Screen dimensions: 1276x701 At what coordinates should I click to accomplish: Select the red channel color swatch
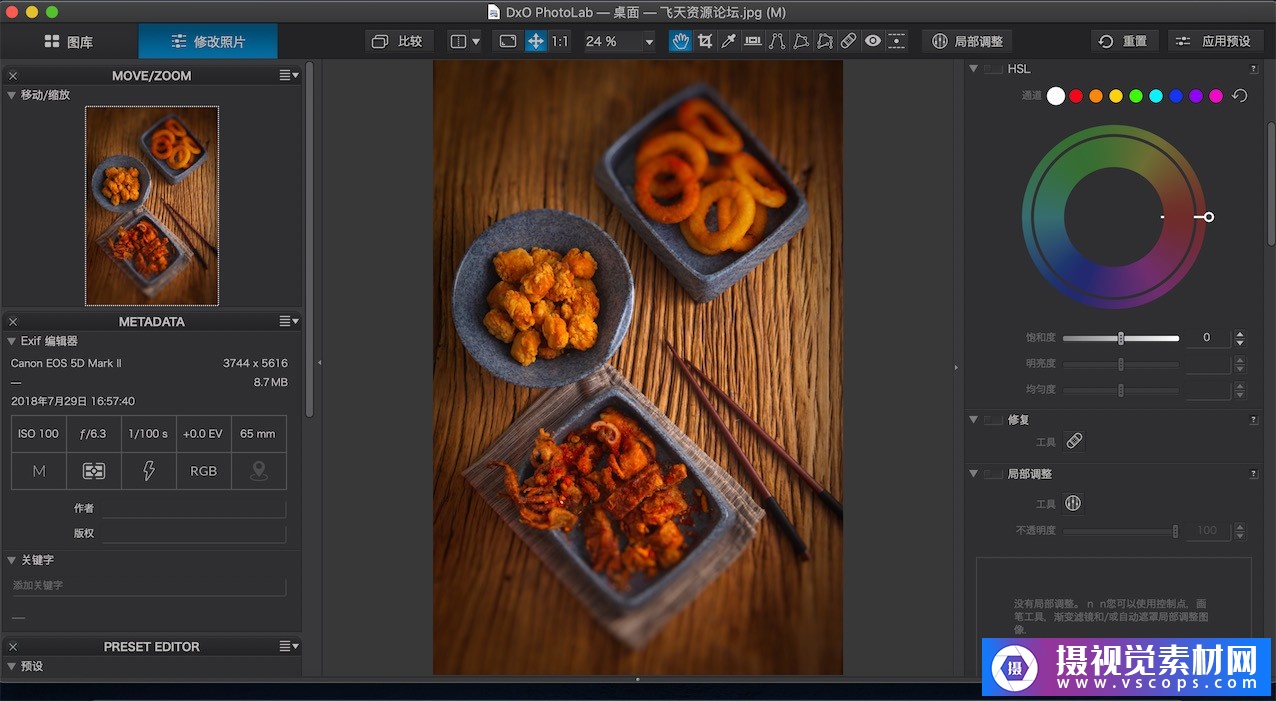tap(1076, 96)
